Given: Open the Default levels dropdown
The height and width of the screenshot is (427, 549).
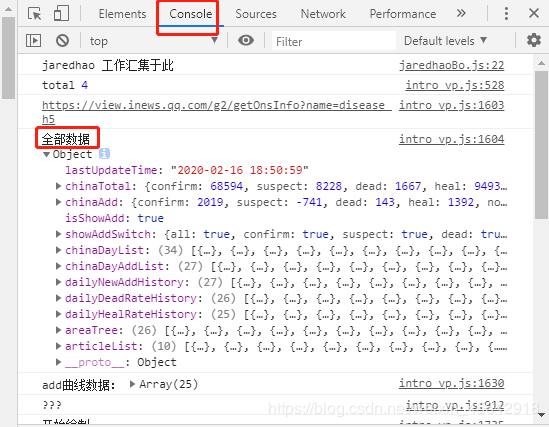Looking at the screenshot, I should coord(445,41).
